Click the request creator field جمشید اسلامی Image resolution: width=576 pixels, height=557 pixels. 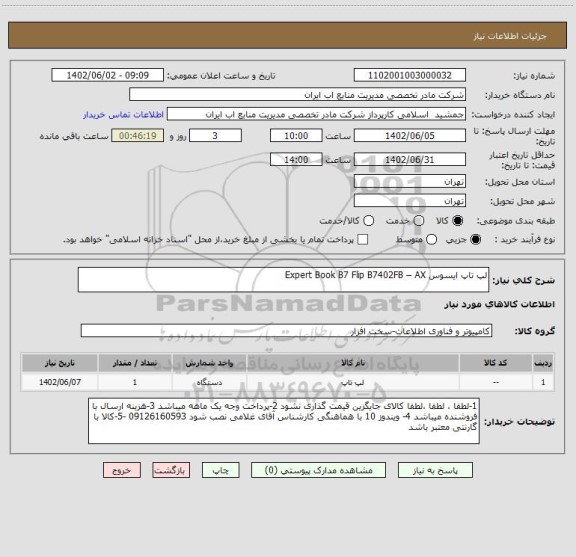316,114
